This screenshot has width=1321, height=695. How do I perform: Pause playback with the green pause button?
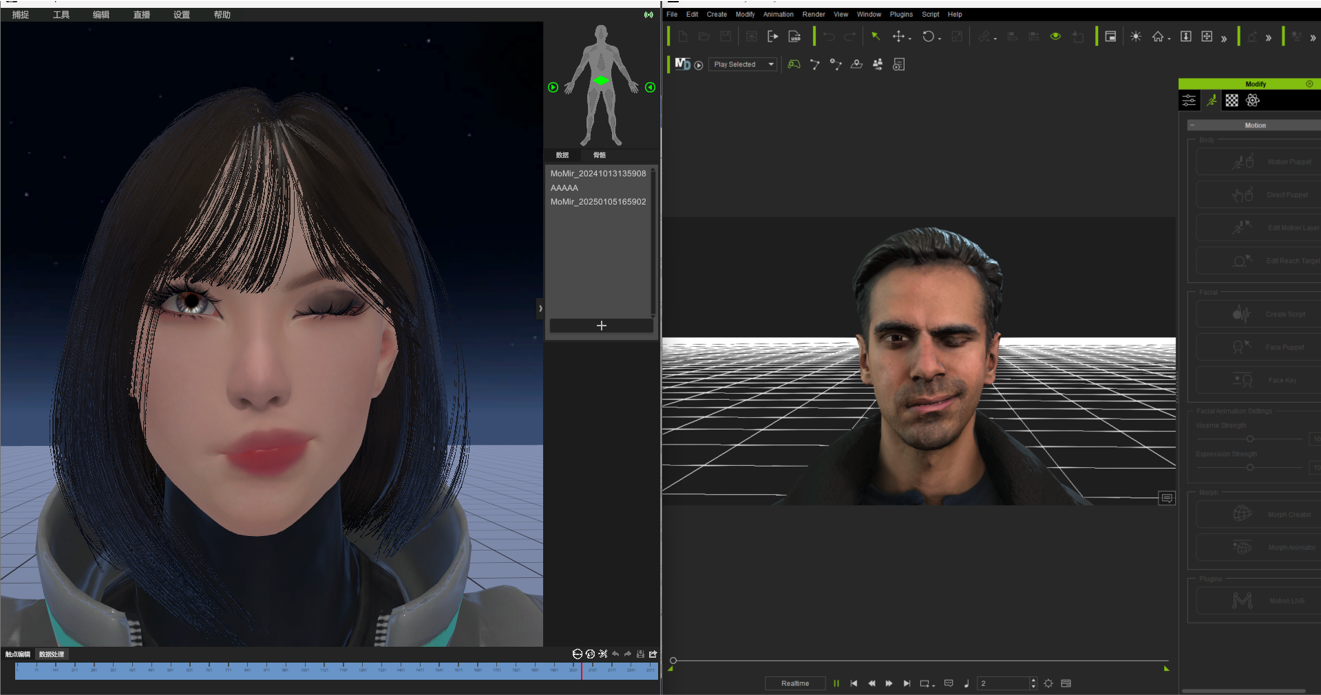pyautogui.click(x=836, y=684)
